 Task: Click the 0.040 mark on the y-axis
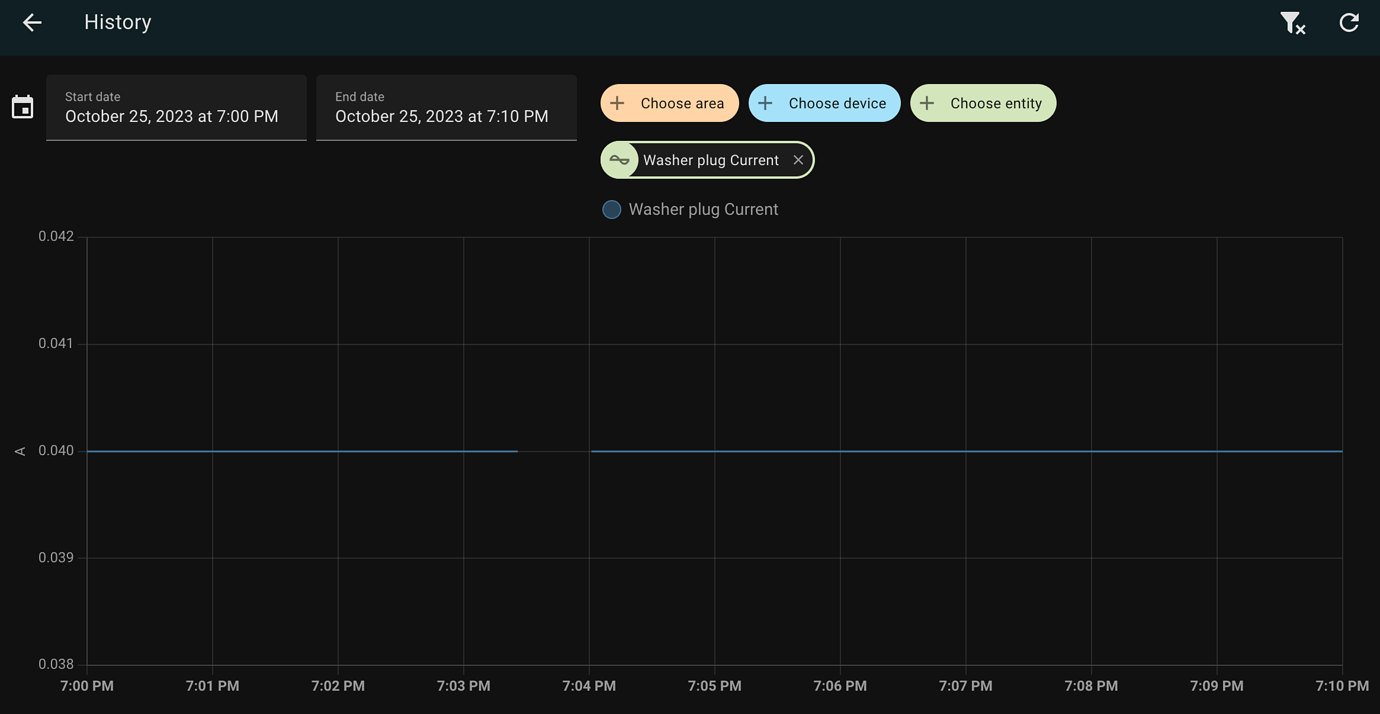pos(56,450)
